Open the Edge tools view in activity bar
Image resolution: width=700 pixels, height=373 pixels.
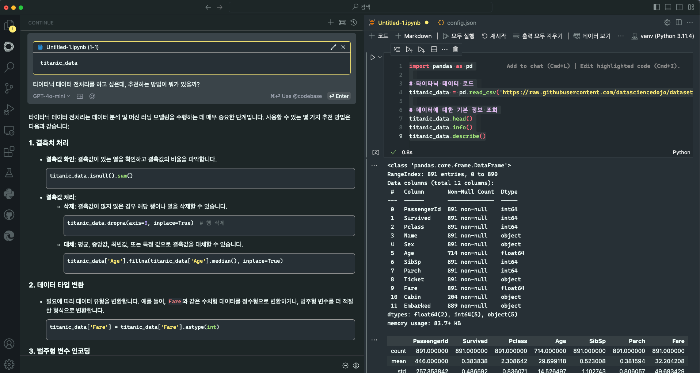point(9,236)
